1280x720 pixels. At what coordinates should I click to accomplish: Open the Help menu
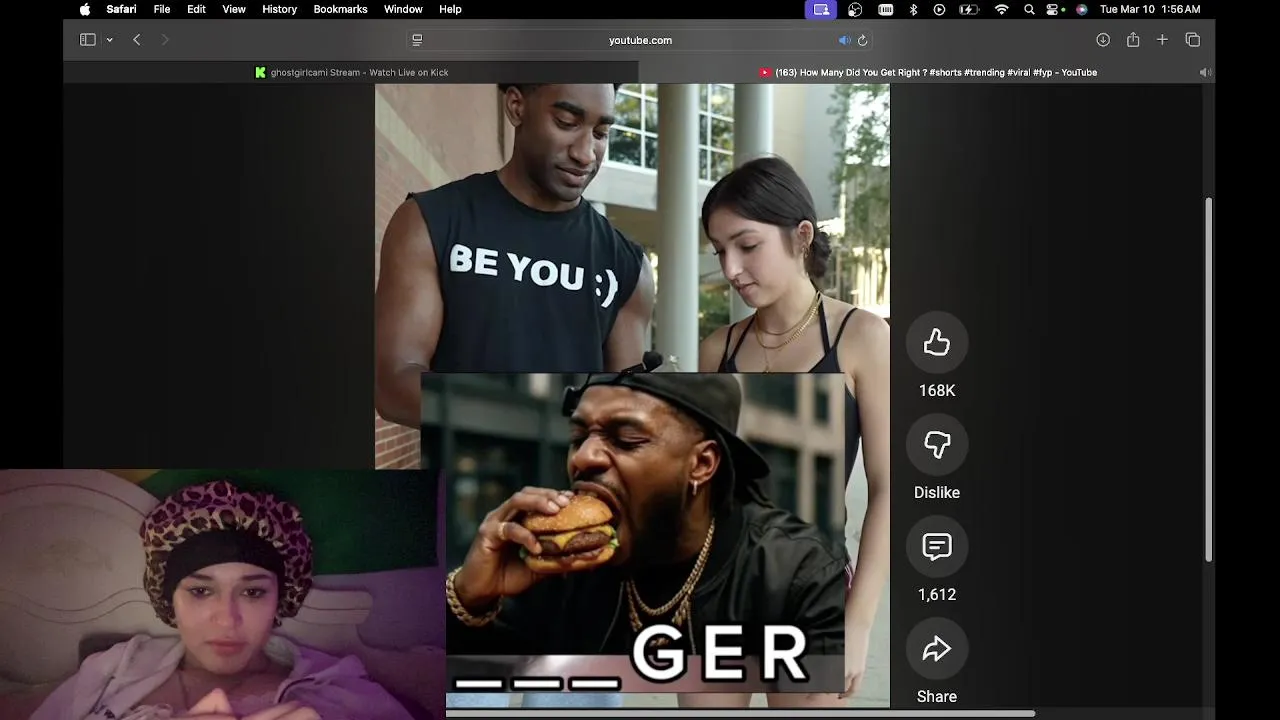click(450, 9)
